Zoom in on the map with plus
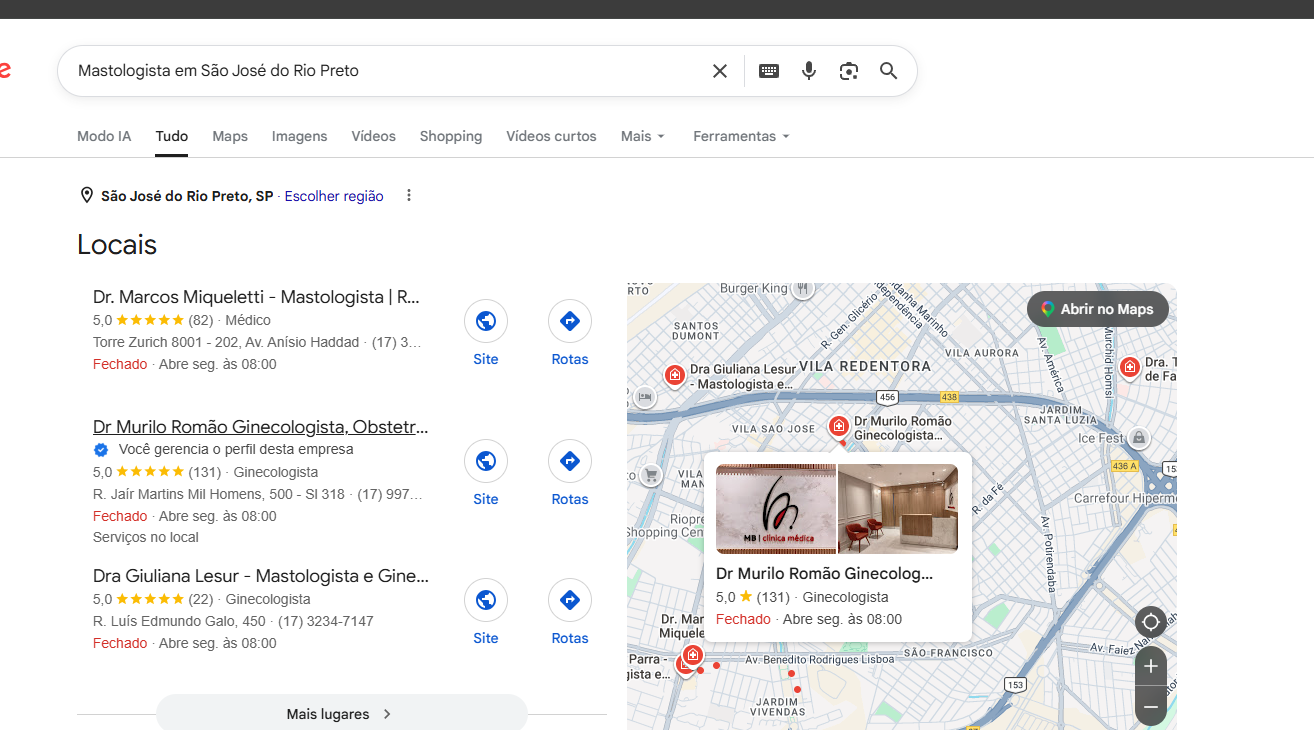 (x=1151, y=666)
